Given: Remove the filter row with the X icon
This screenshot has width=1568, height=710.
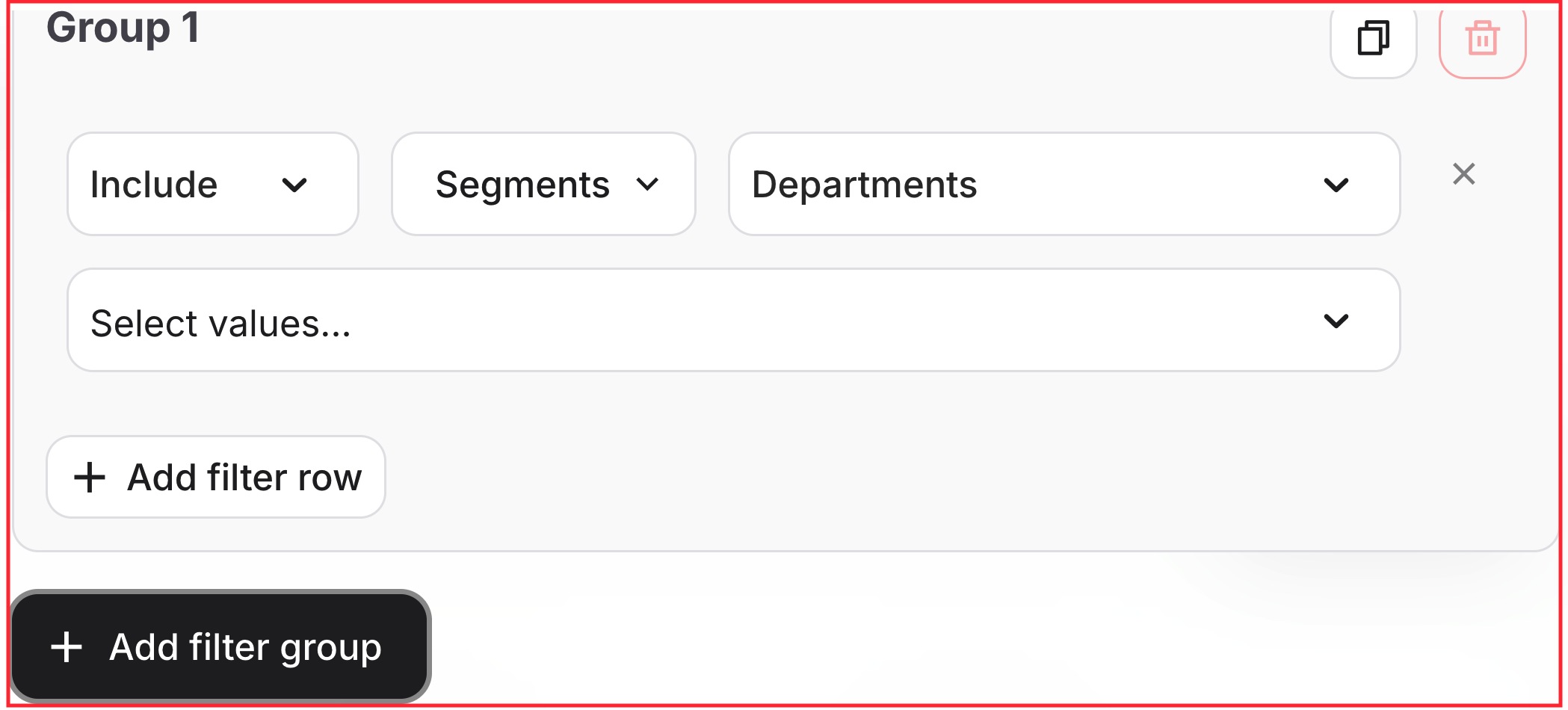Looking at the screenshot, I should pos(1463,174).
